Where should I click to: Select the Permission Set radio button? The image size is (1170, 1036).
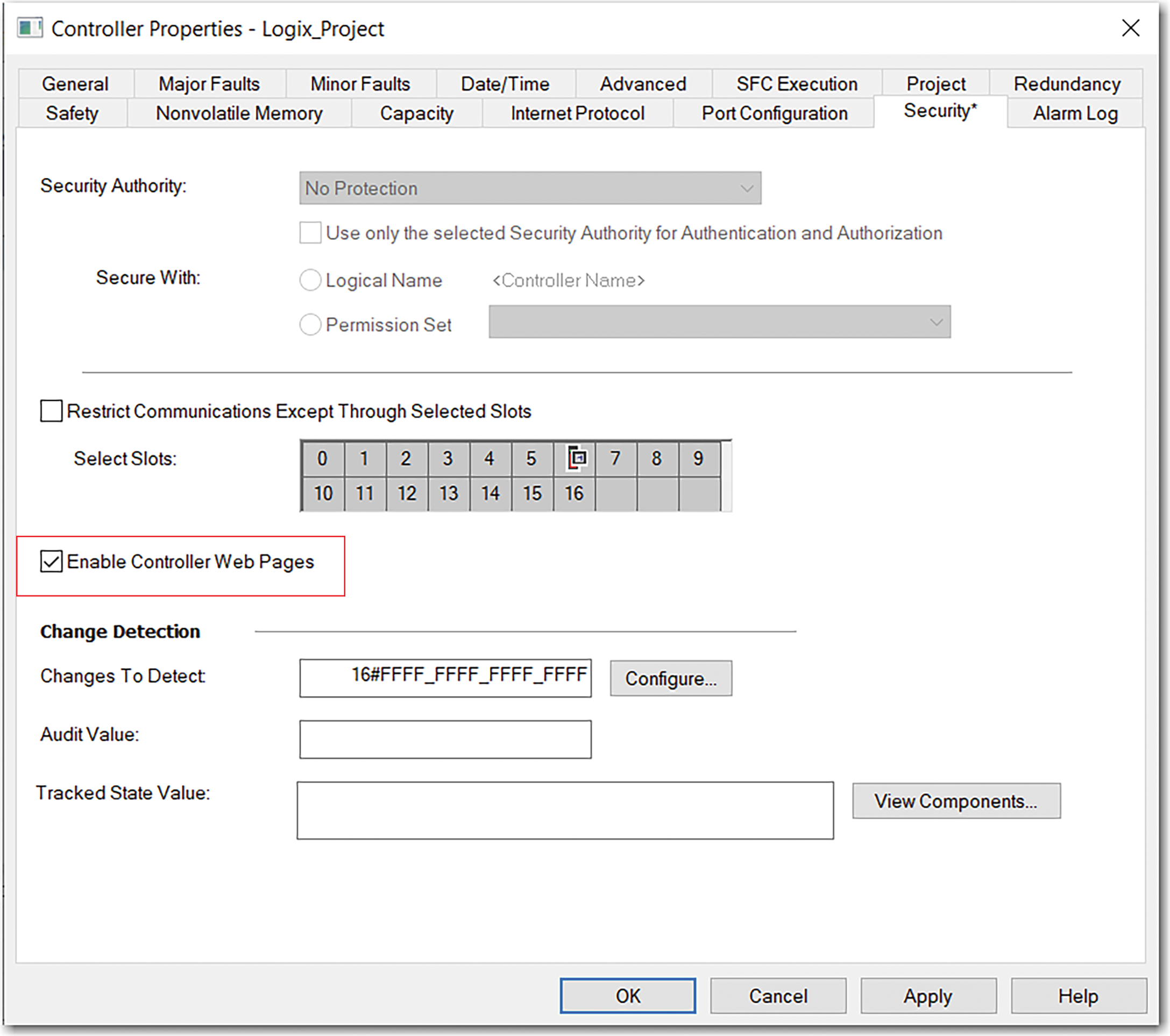click(310, 324)
